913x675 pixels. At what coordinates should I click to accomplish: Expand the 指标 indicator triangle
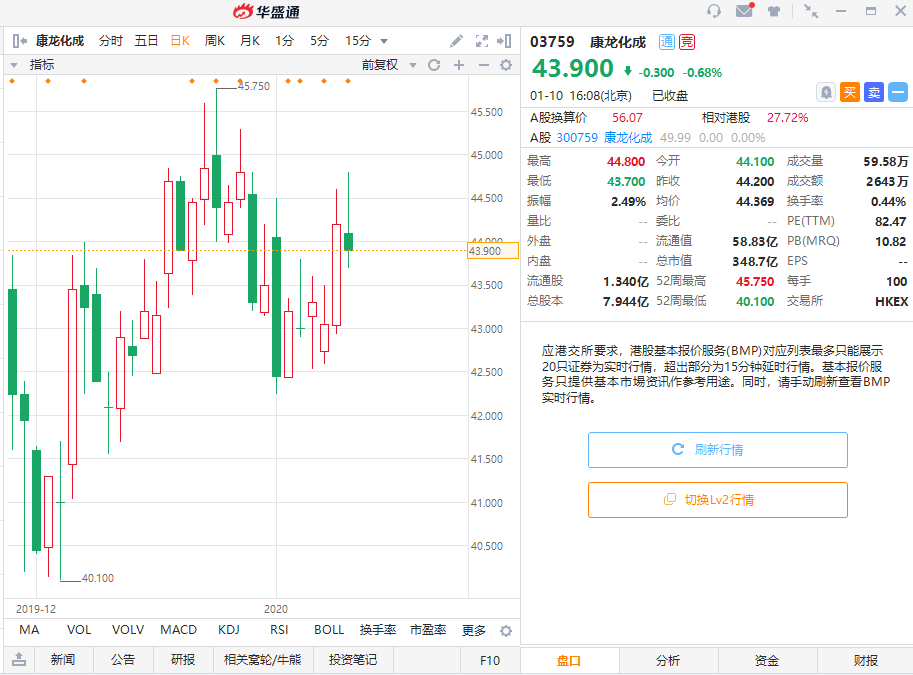[14, 65]
